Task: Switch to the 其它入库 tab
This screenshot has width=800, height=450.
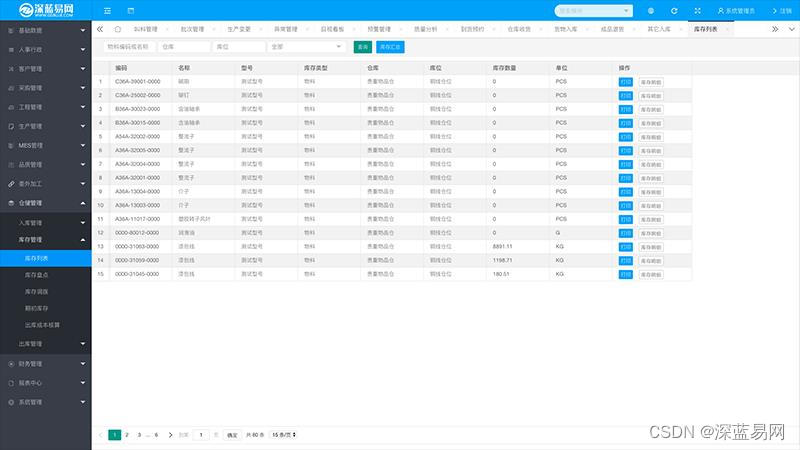Action: (659, 29)
